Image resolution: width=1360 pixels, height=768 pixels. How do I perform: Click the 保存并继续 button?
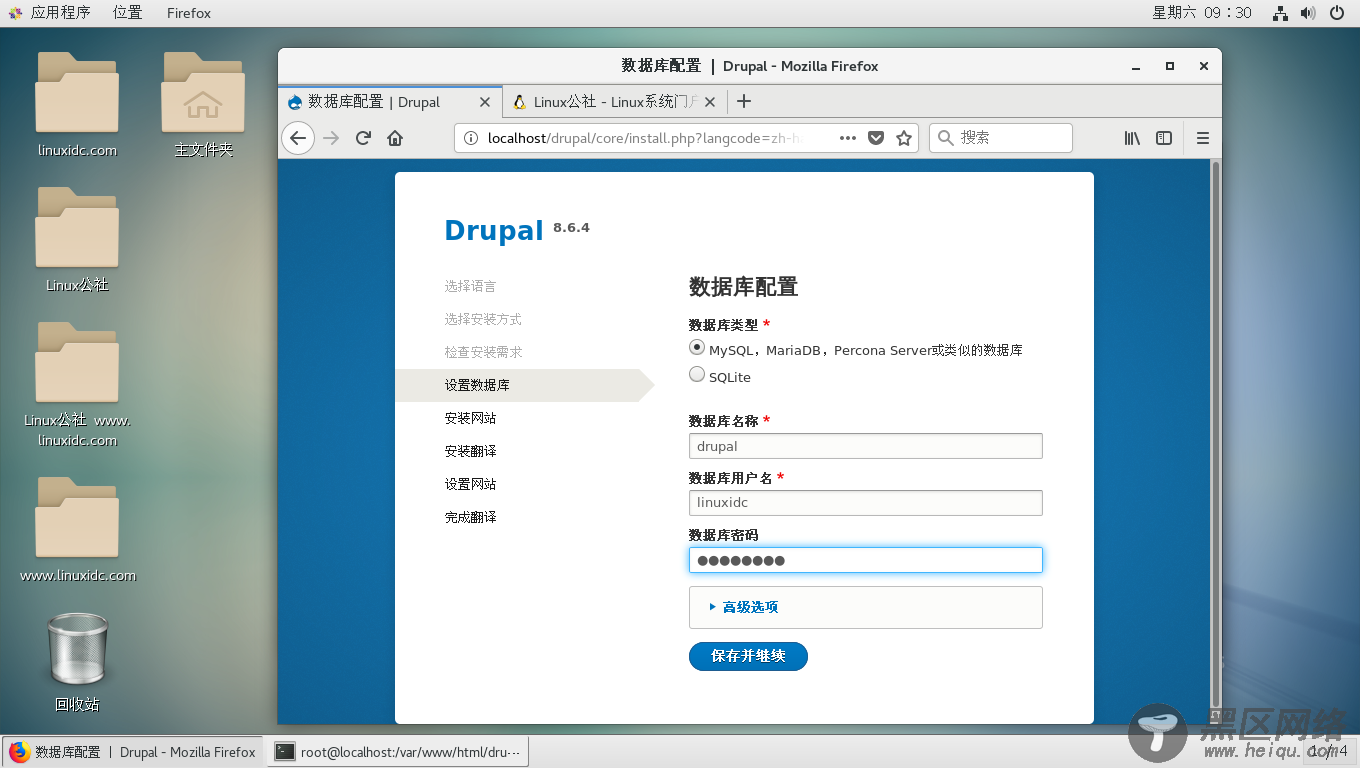748,656
